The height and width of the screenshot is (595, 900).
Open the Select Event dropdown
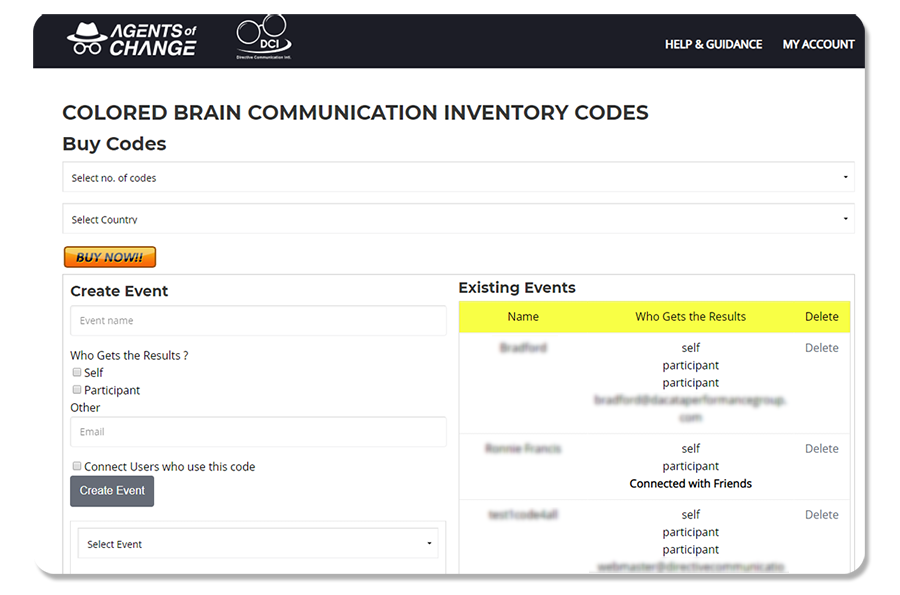tap(258, 544)
